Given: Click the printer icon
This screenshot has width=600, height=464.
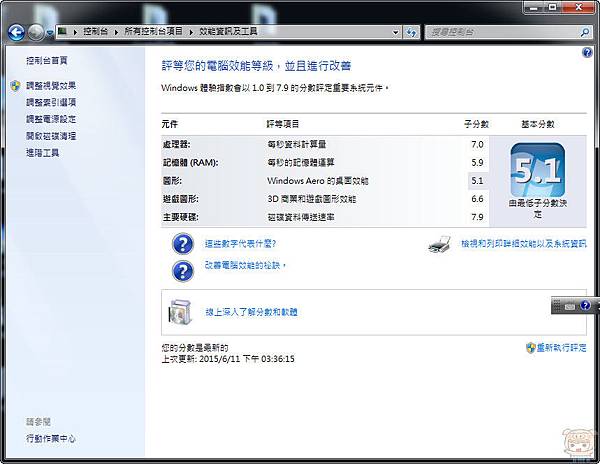Looking at the screenshot, I should pyautogui.click(x=439, y=245).
